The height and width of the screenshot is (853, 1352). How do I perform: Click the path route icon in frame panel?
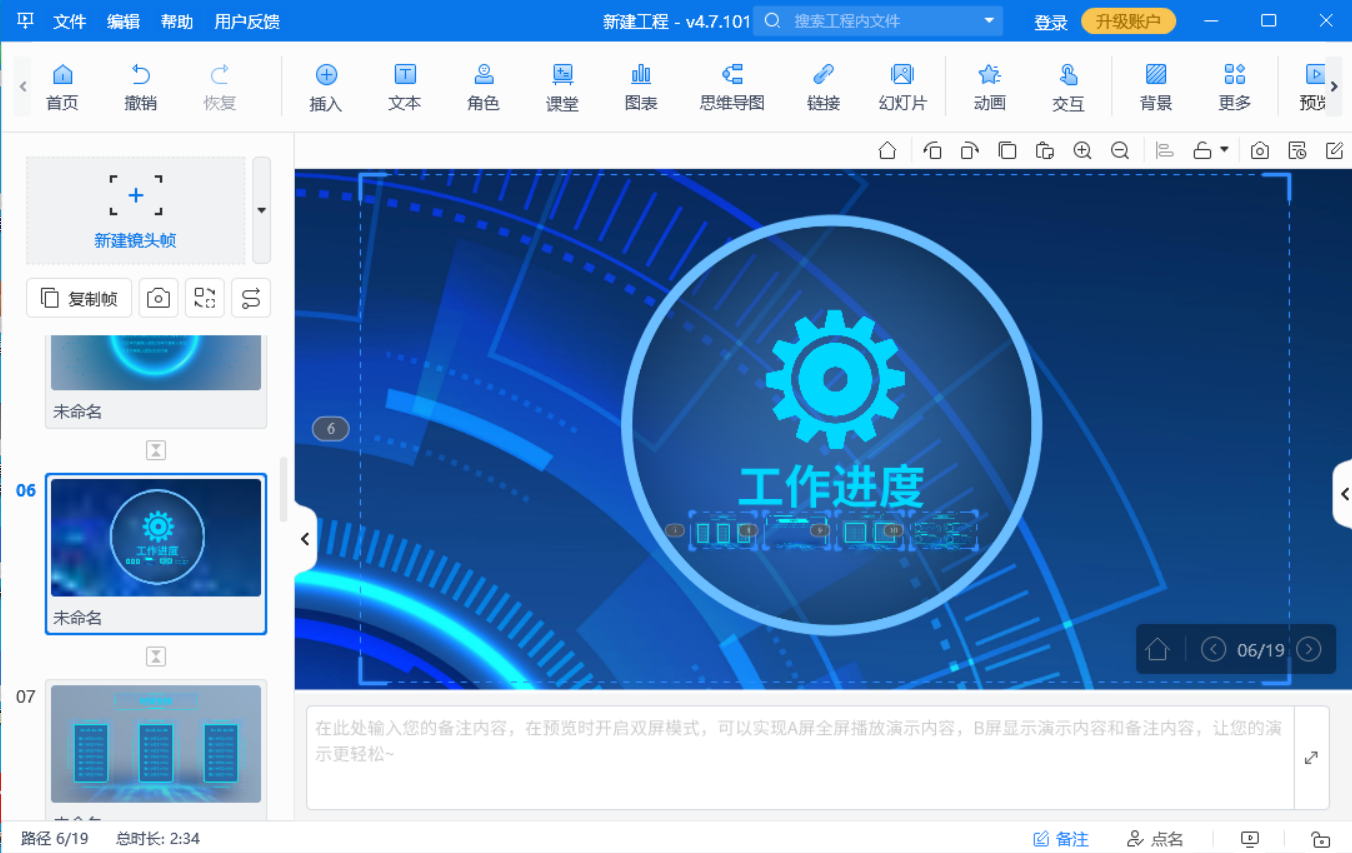point(251,298)
